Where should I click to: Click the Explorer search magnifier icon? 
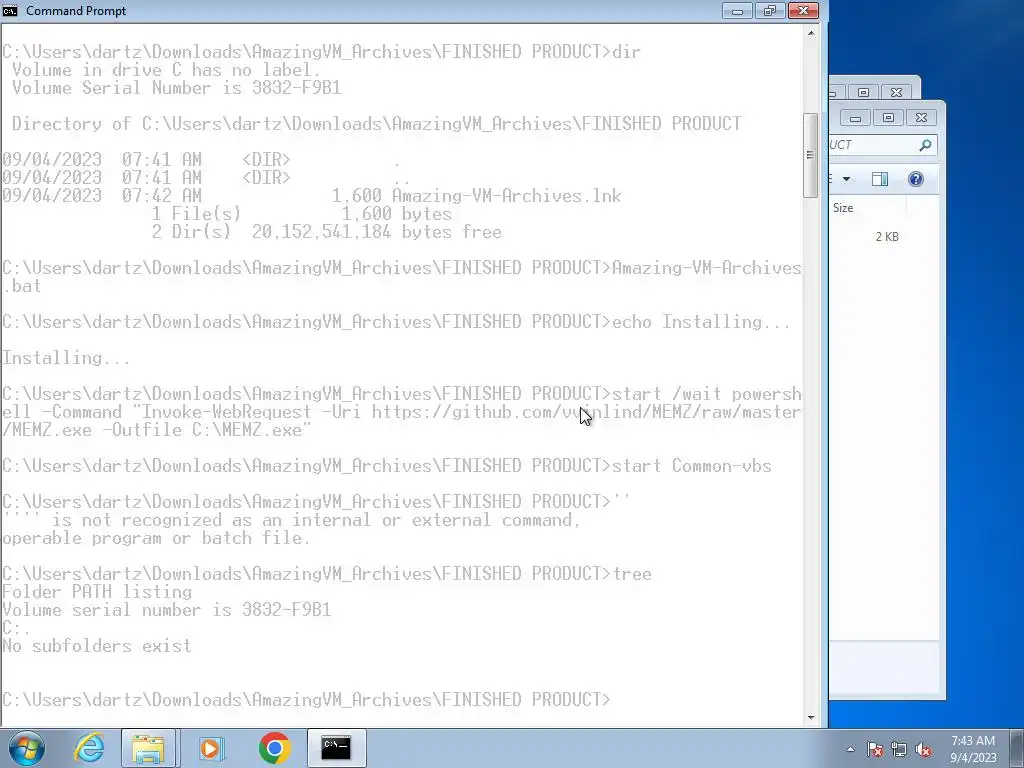click(x=925, y=145)
